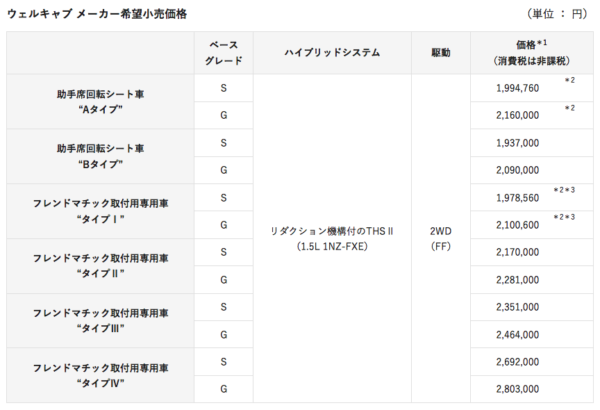
Task: Click the *2 footnote beside 1,994,760
Action: click(570, 80)
